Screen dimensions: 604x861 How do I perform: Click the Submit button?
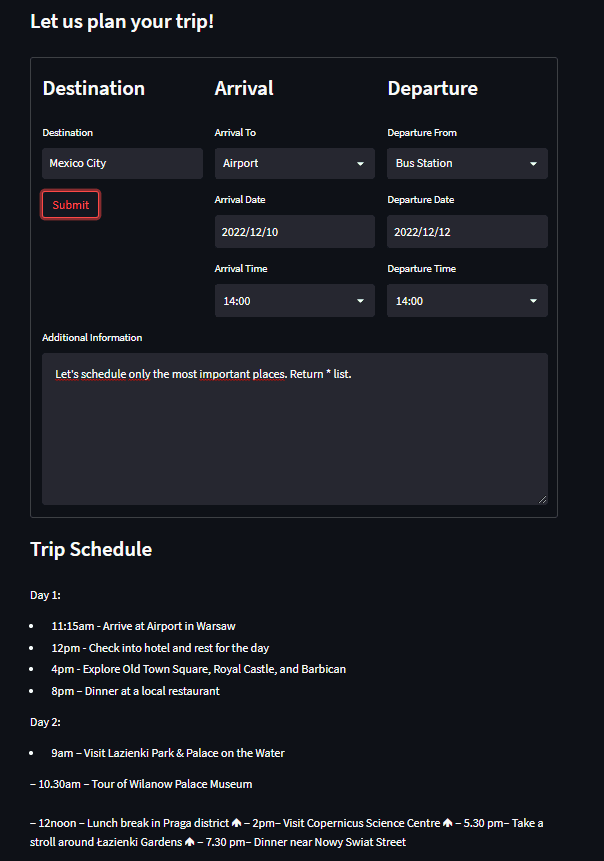[70, 205]
